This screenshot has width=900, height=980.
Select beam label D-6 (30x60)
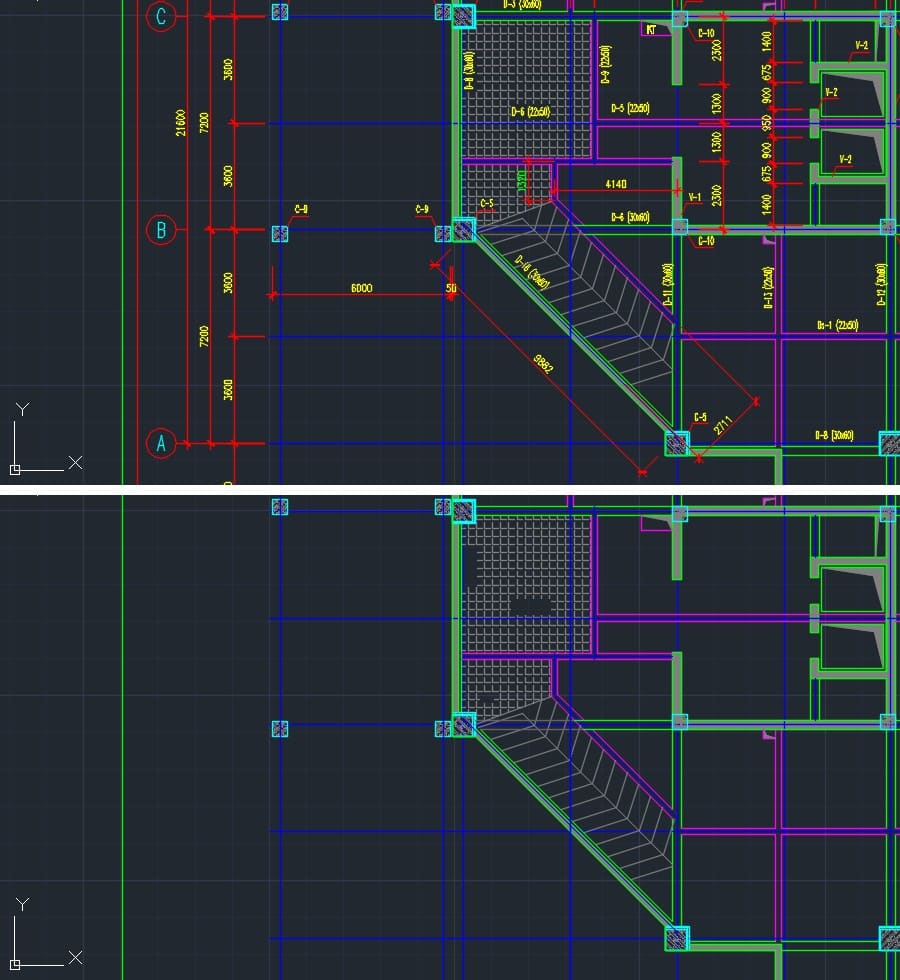(630, 218)
